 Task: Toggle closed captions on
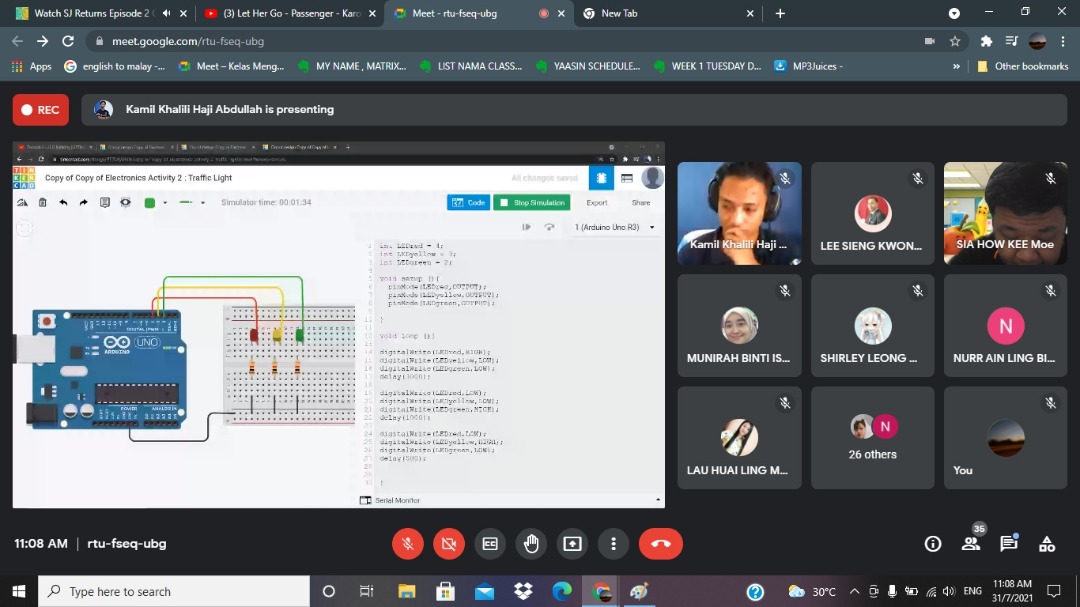[x=490, y=544]
